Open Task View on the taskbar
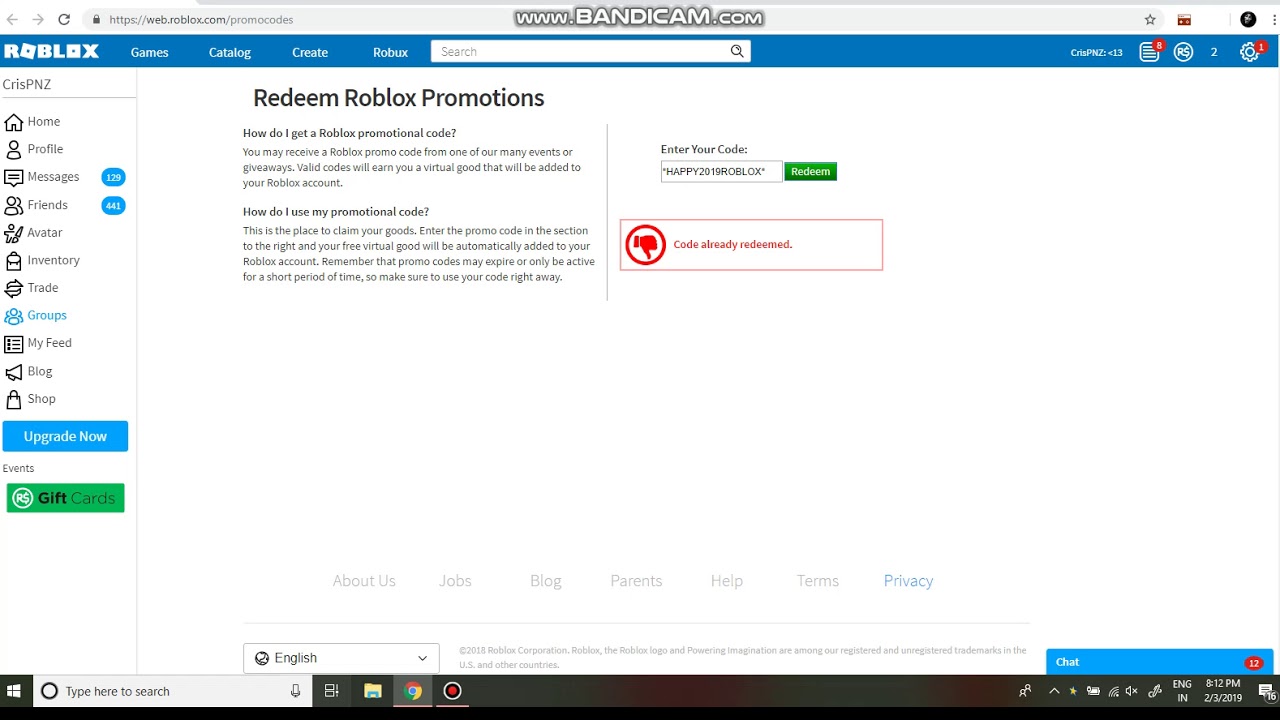This screenshot has height=720, width=1280. (x=332, y=691)
